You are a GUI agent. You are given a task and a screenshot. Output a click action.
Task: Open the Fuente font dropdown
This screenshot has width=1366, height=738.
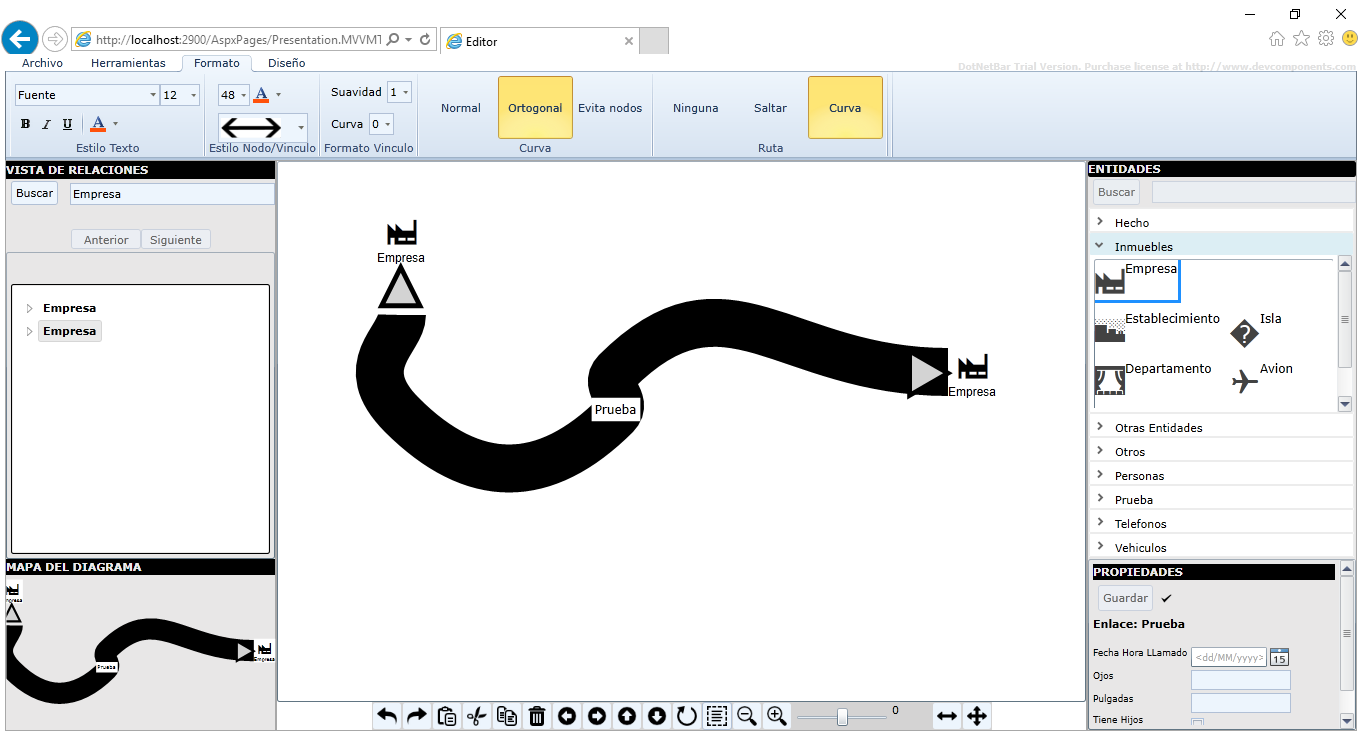coord(153,95)
